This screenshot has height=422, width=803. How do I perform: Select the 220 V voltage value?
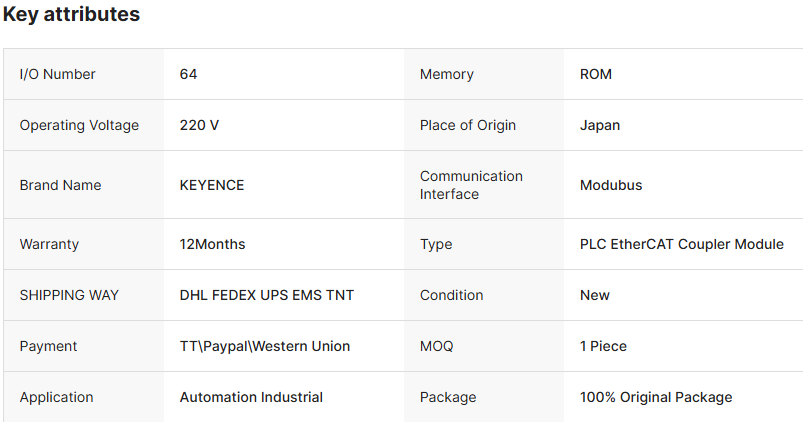[x=199, y=125]
